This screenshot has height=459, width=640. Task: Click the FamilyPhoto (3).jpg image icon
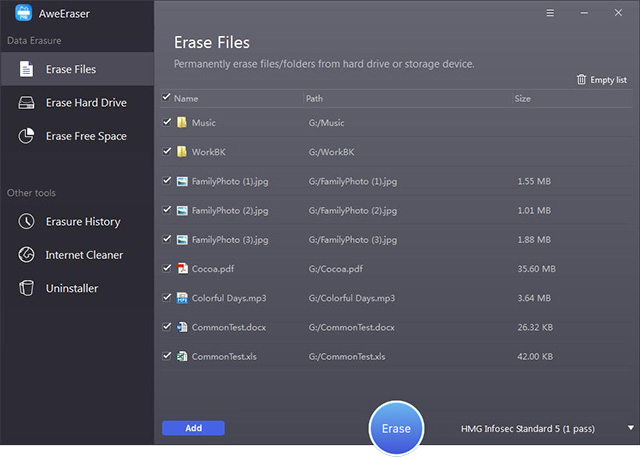182,239
